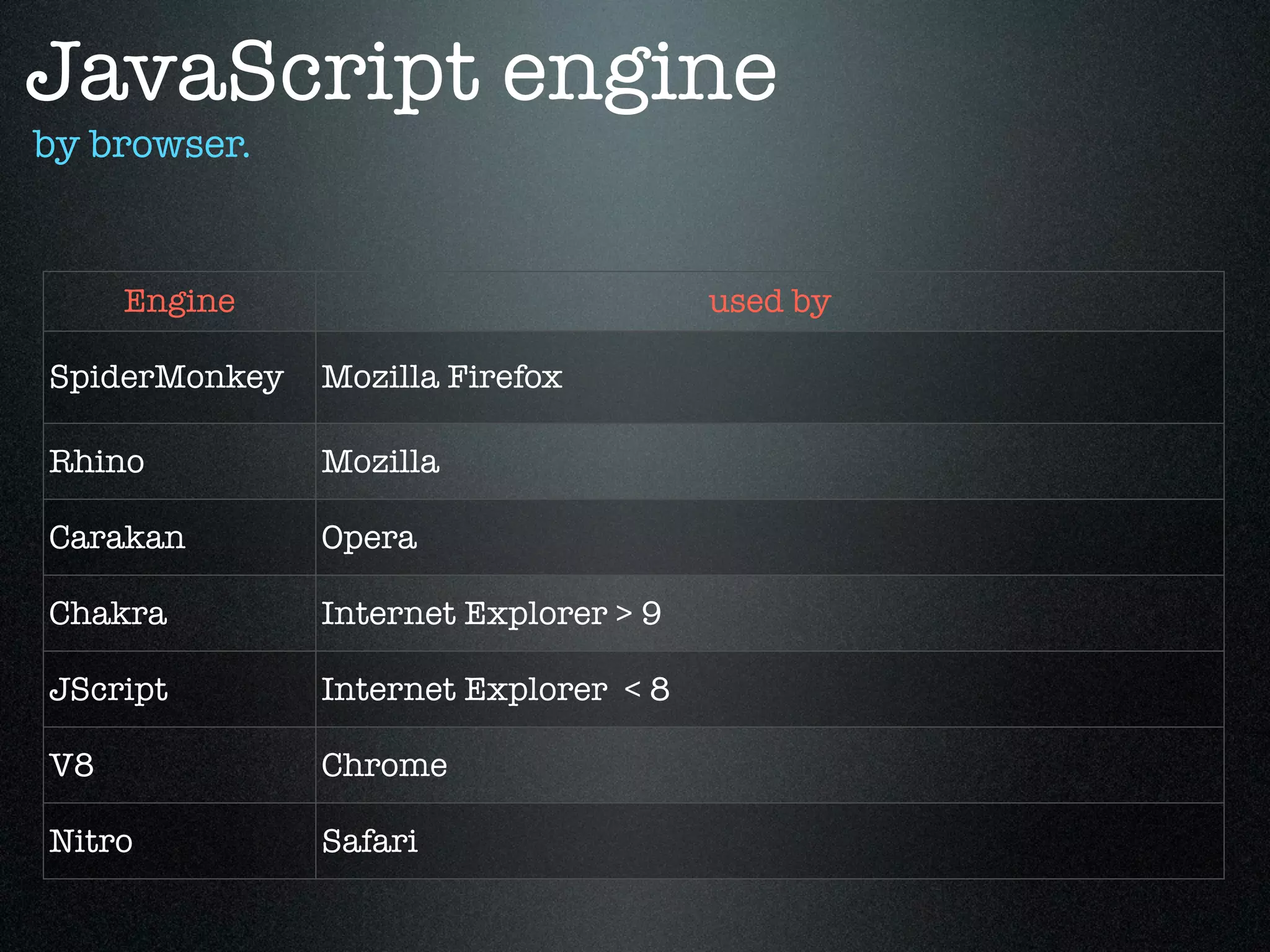This screenshot has width=1270, height=952.
Task: Select the 'Carakan' cell
Action: pyautogui.click(x=179, y=537)
